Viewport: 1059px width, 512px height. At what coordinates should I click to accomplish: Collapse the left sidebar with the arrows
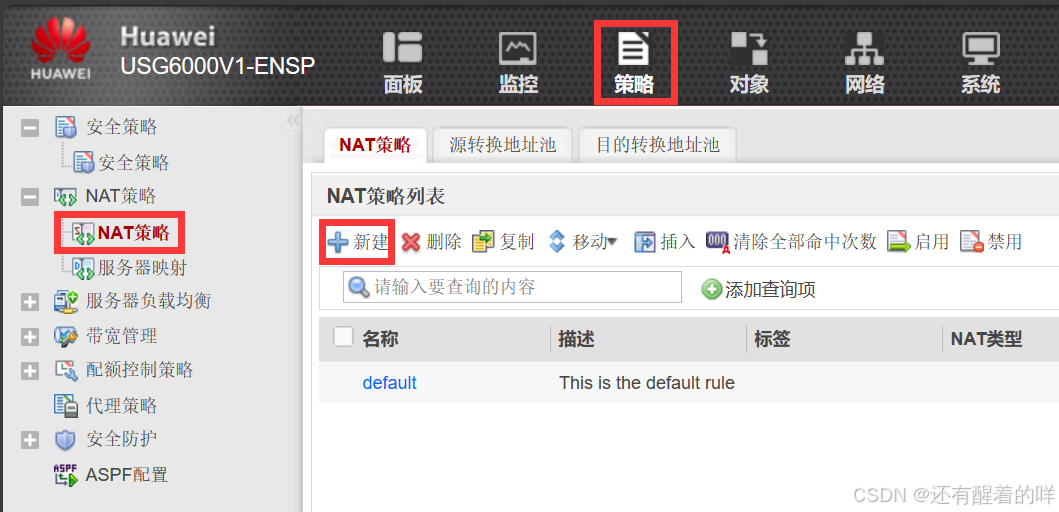tap(292, 121)
